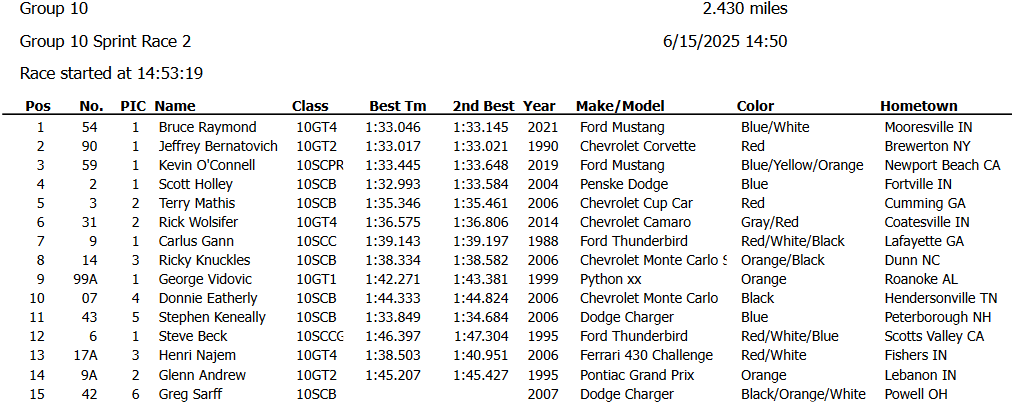Click the Make/Model column header
The width and height of the screenshot is (1012, 410).
click(x=620, y=107)
